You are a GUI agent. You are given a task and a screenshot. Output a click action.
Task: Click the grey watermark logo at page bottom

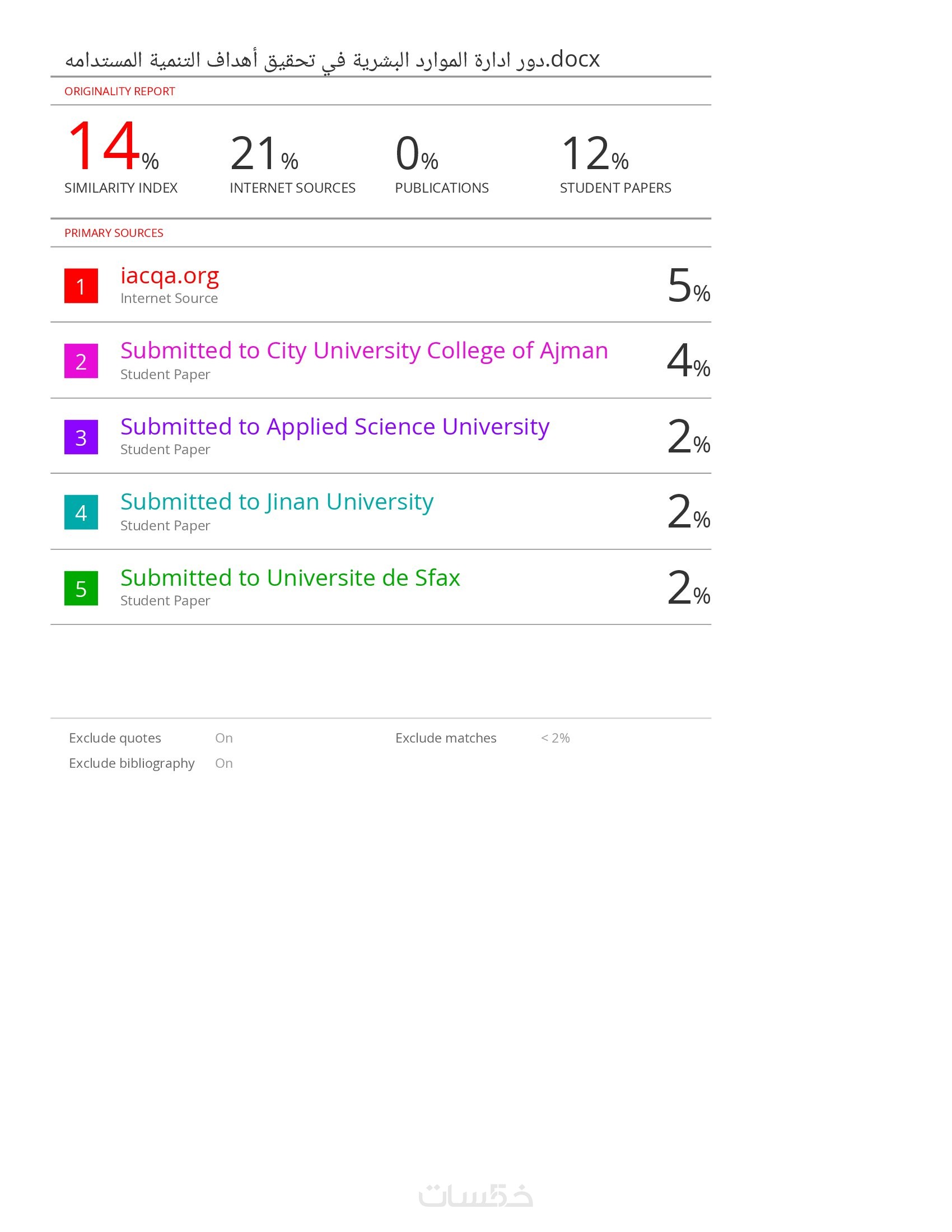coord(475,1196)
